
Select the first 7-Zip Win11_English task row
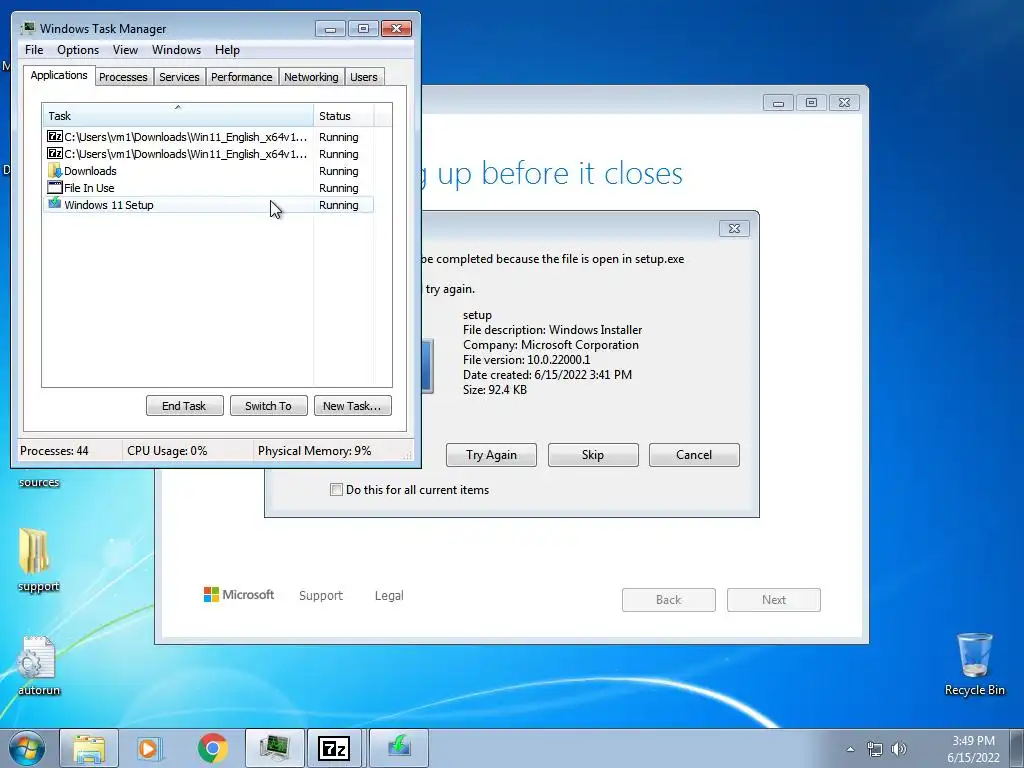click(209, 137)
